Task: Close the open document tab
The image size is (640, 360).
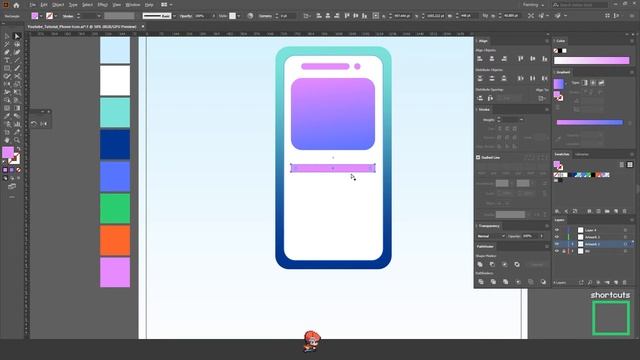Action: click(x=142, y=27)
